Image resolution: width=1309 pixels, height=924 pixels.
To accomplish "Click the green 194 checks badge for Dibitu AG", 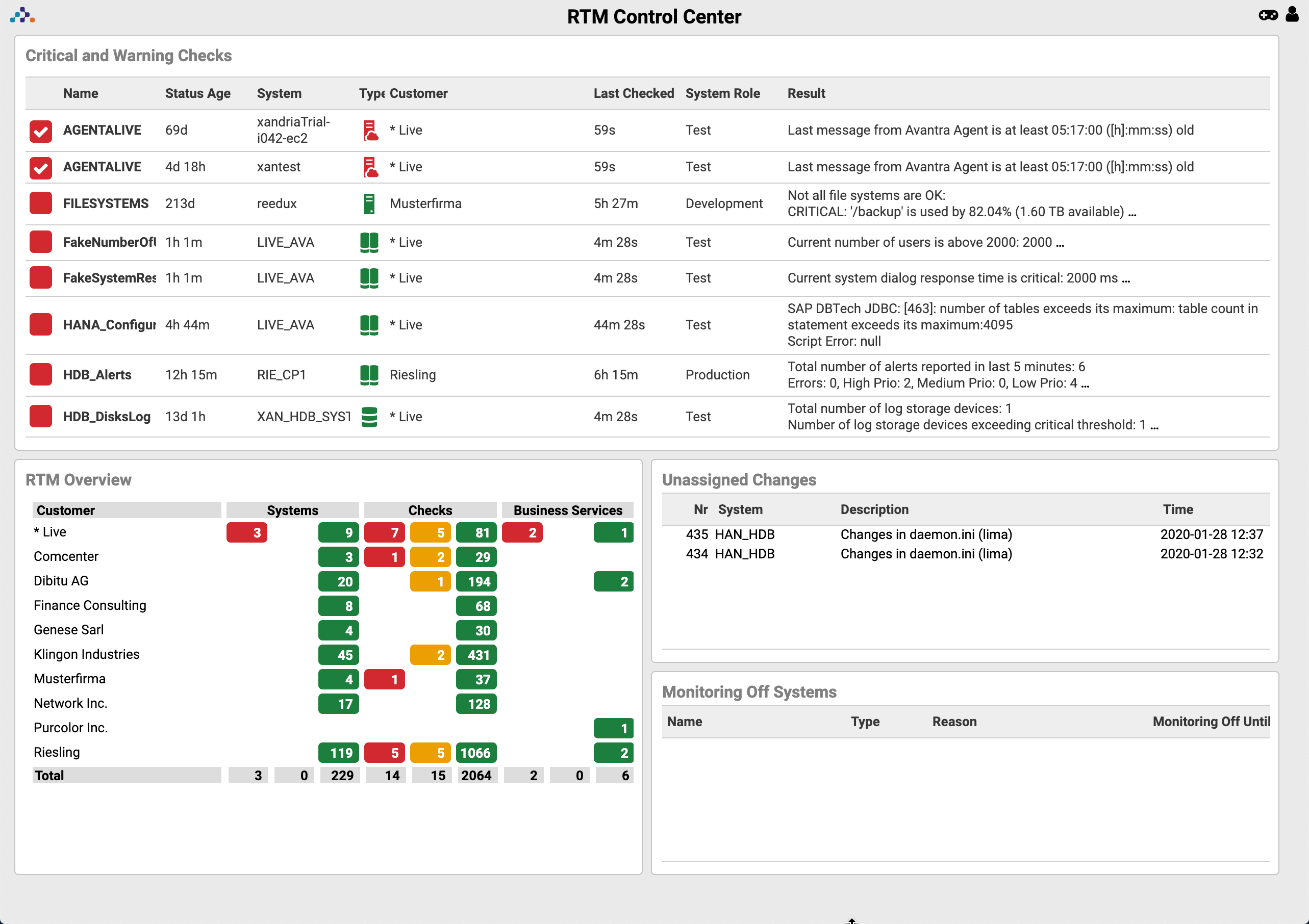I will tap(476, 581).
